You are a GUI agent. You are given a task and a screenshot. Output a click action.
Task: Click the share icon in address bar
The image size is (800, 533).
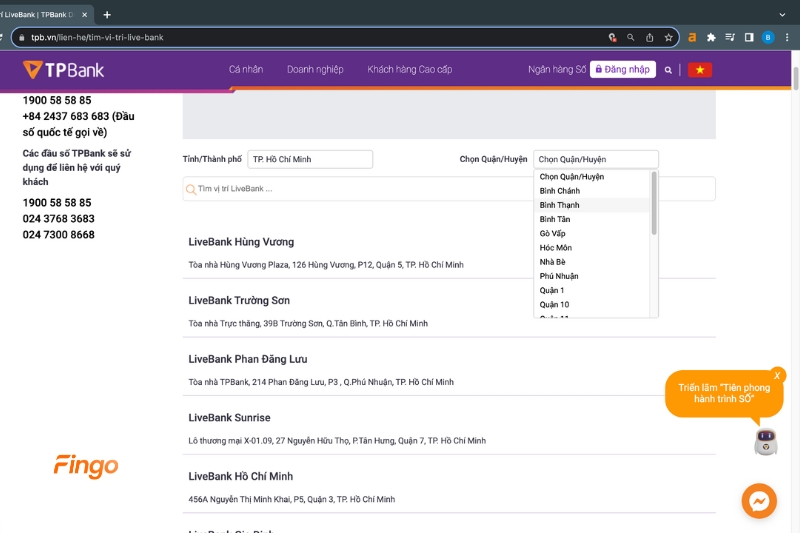click(x=649, y=37)
